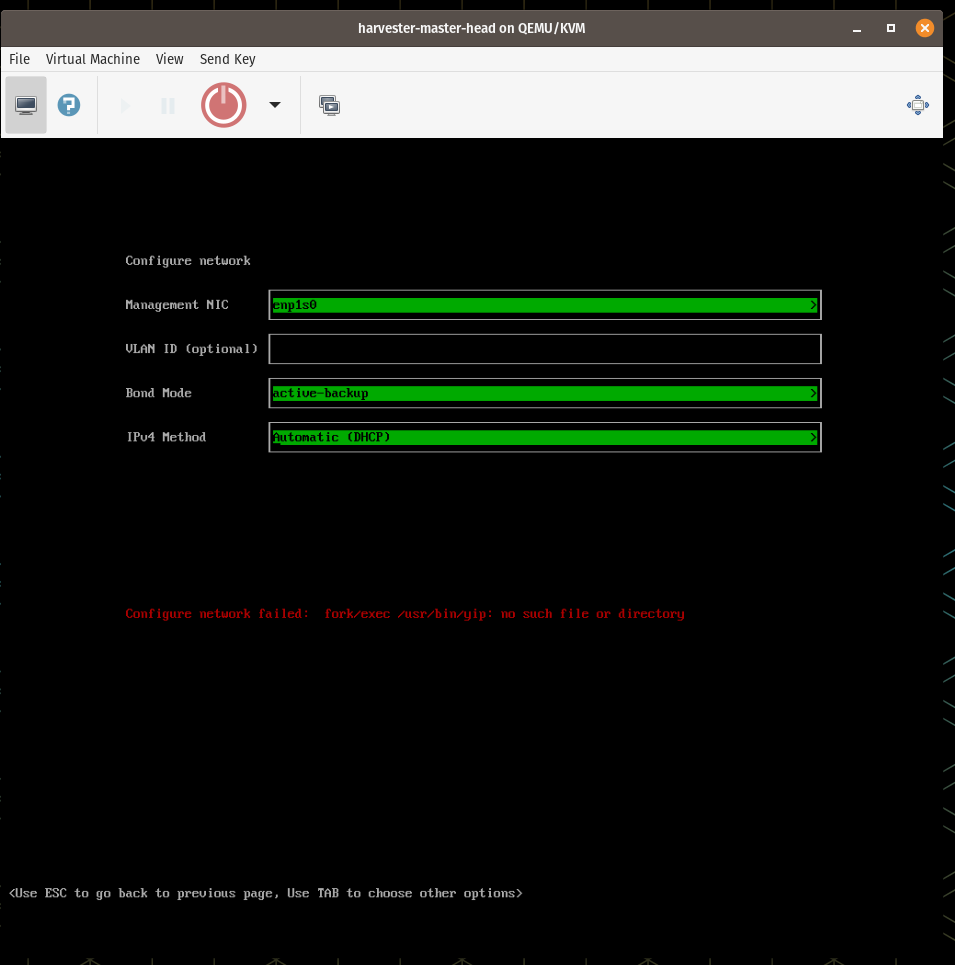Click the window title harvester-master-head on QEMU/KVM

pyautogui.click(x=471, y=28)
